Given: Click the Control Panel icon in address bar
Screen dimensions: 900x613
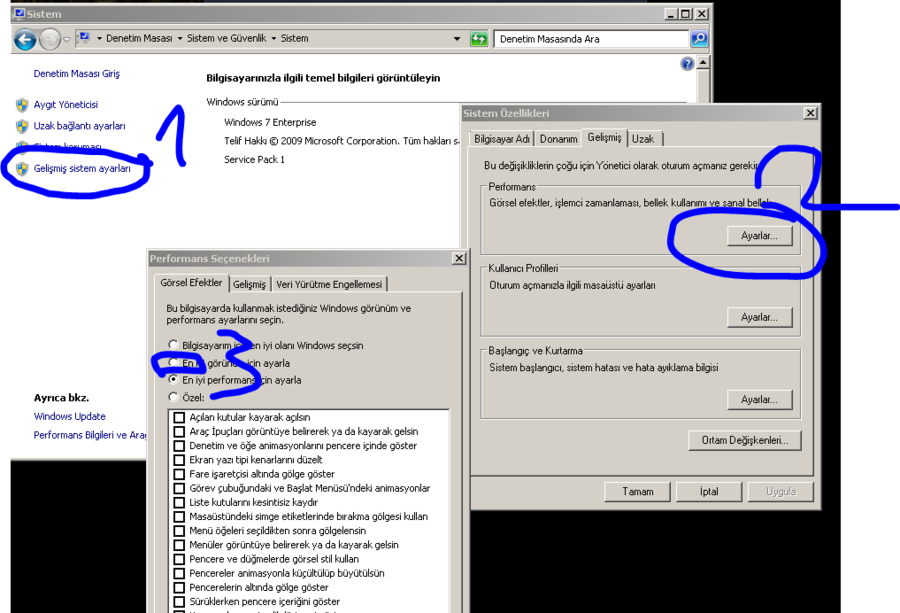Looking at the screenshot, I should coord(84,38).
